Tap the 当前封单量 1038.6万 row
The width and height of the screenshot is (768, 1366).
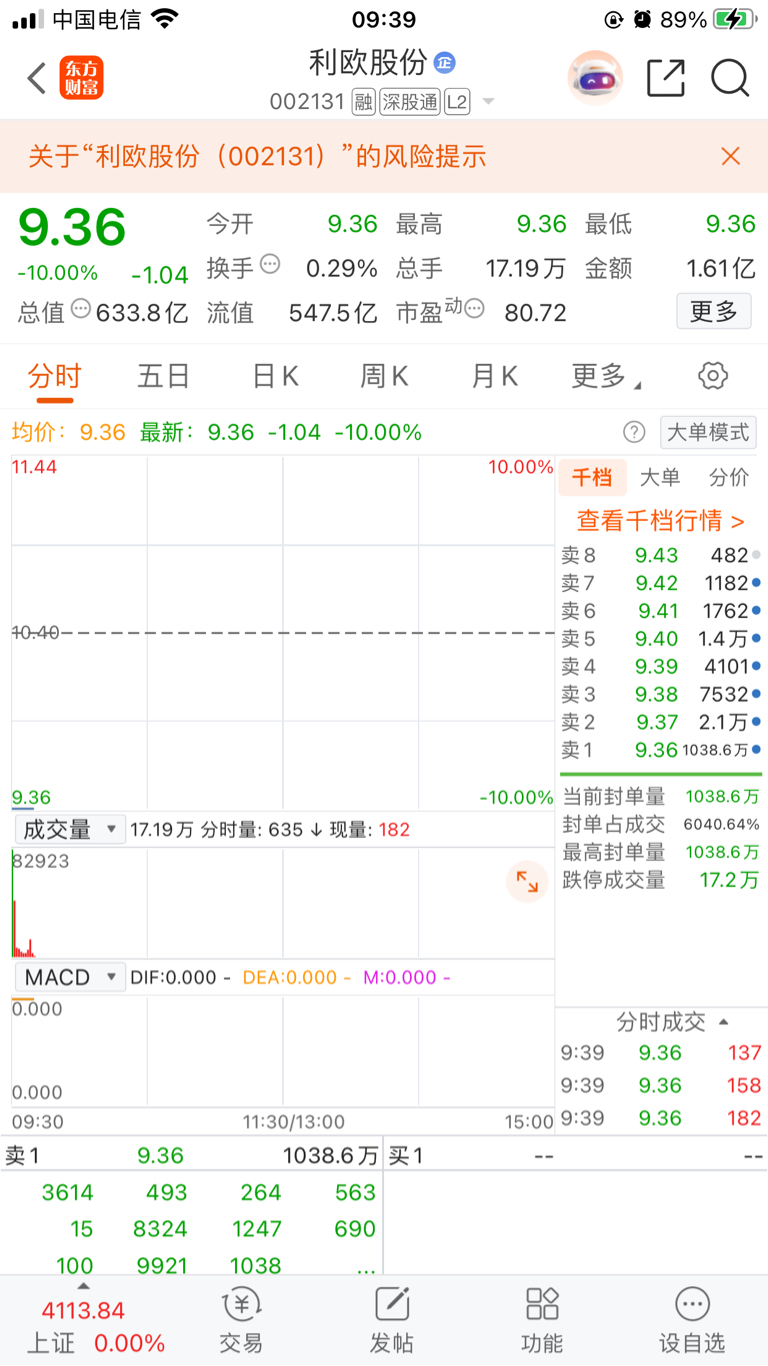pos(660,797)
